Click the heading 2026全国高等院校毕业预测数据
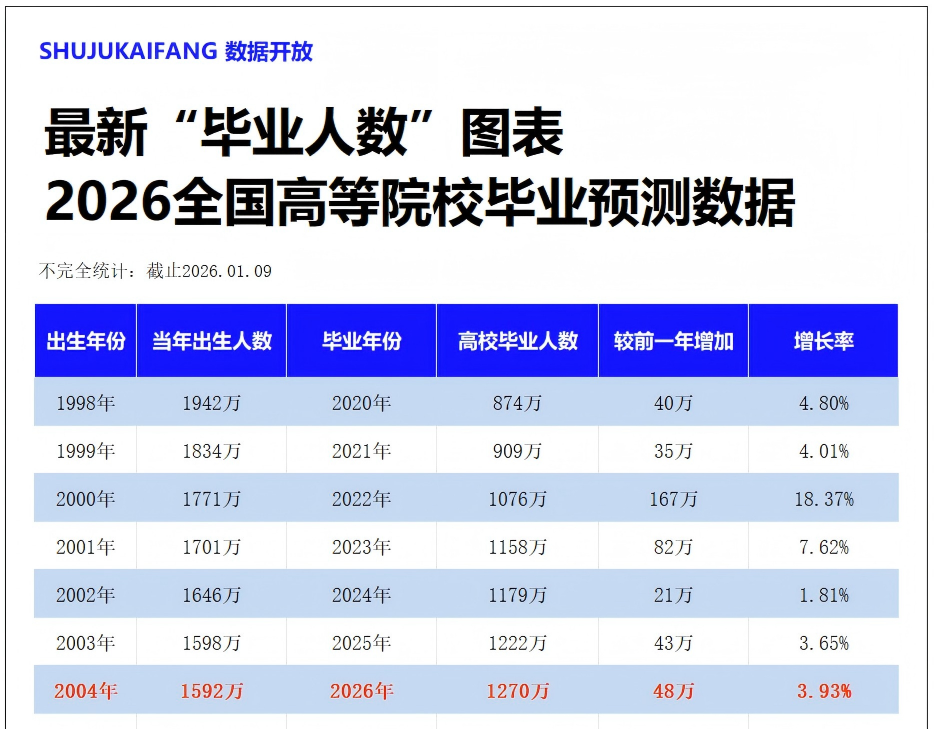Screen dimensions: 934x729 tap(420, 203)
